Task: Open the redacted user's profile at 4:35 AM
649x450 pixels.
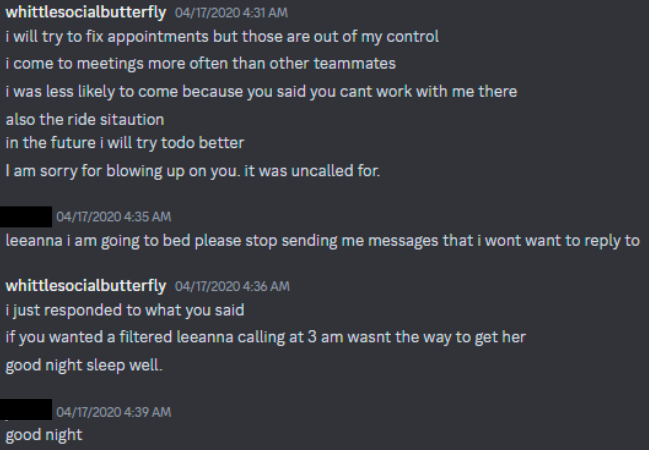Action: pos(27,215)
